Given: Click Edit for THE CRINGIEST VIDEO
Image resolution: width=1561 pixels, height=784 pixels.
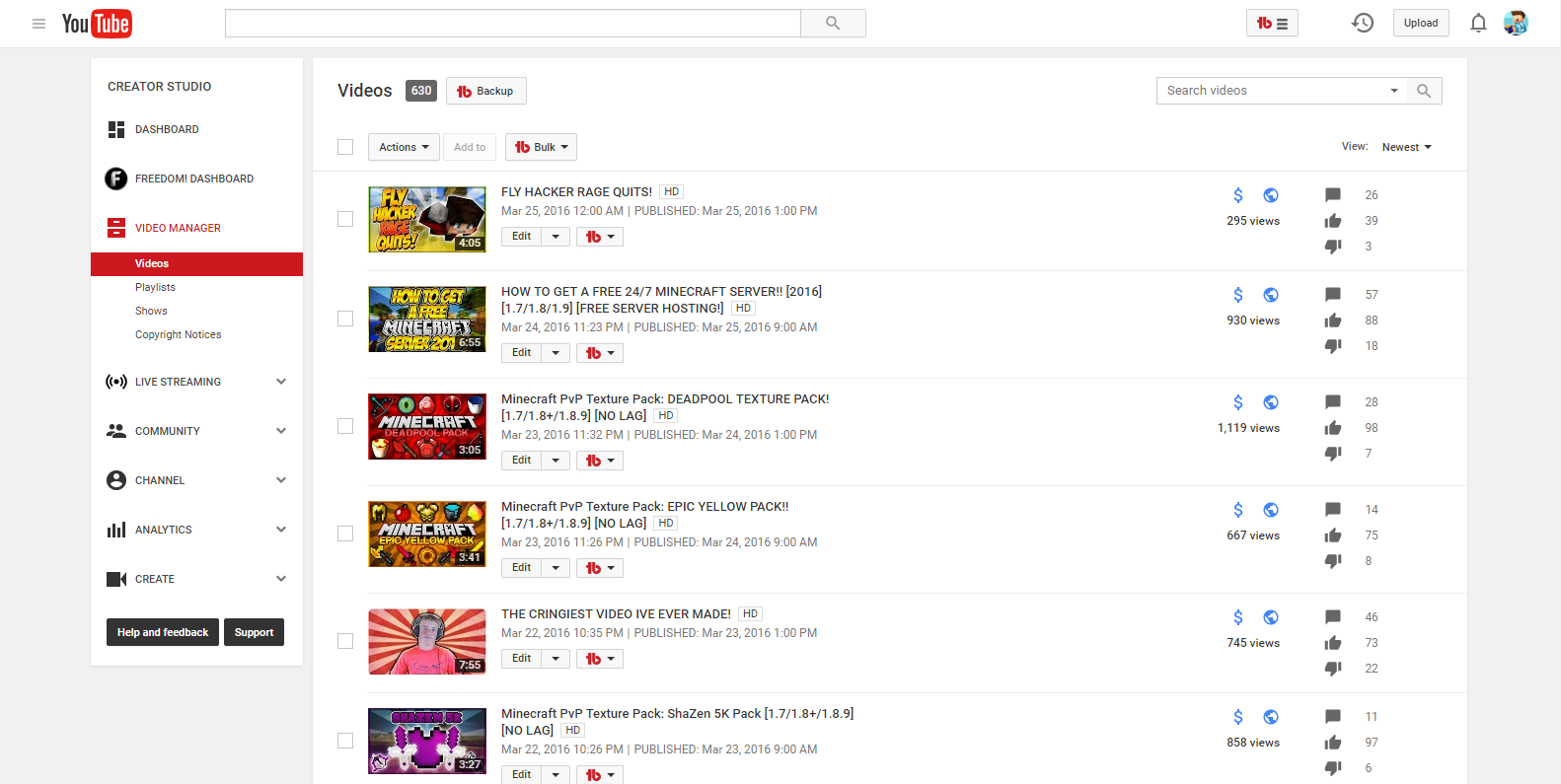Looking at the screenshot, I should point(522,659).
